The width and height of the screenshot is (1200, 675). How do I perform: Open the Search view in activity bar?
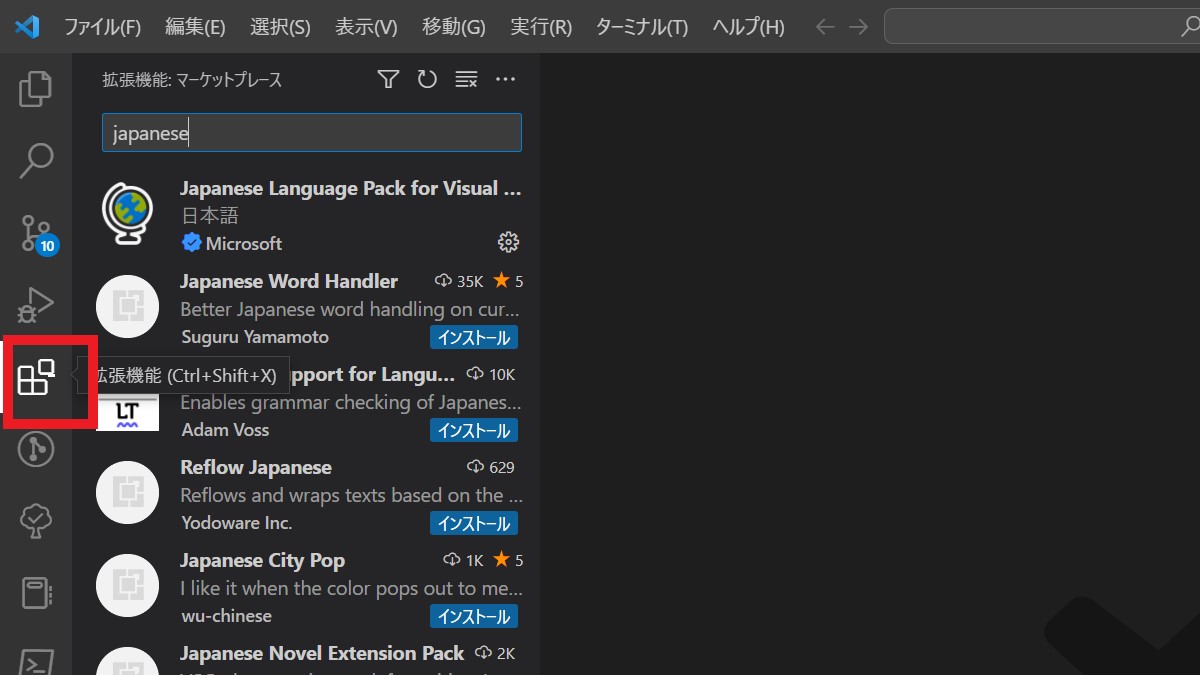point(36,160)
